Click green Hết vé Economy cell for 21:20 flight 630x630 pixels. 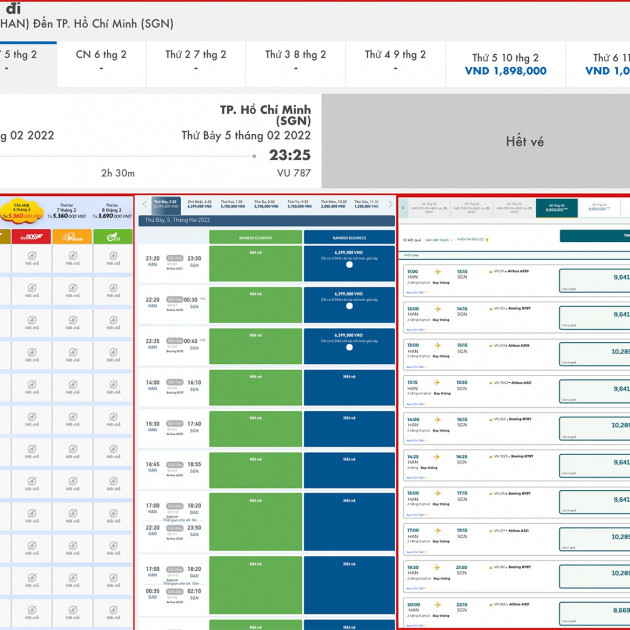[x=256, y=264]
